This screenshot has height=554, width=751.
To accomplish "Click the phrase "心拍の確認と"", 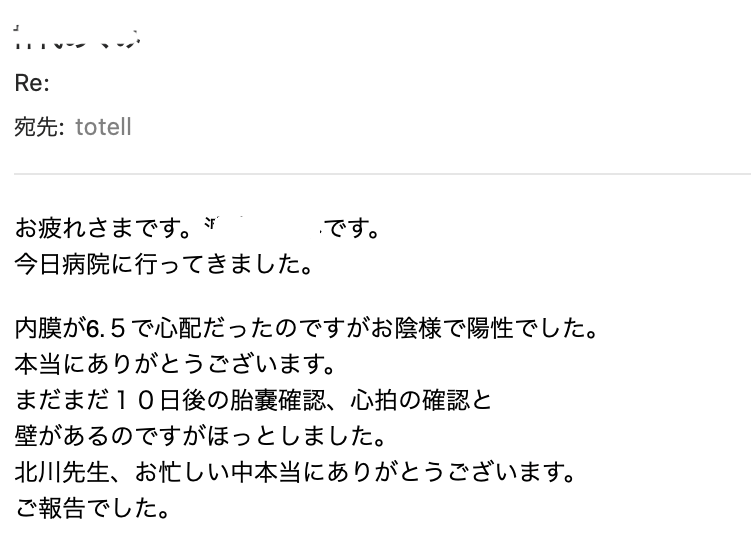I will coord(421,400).
